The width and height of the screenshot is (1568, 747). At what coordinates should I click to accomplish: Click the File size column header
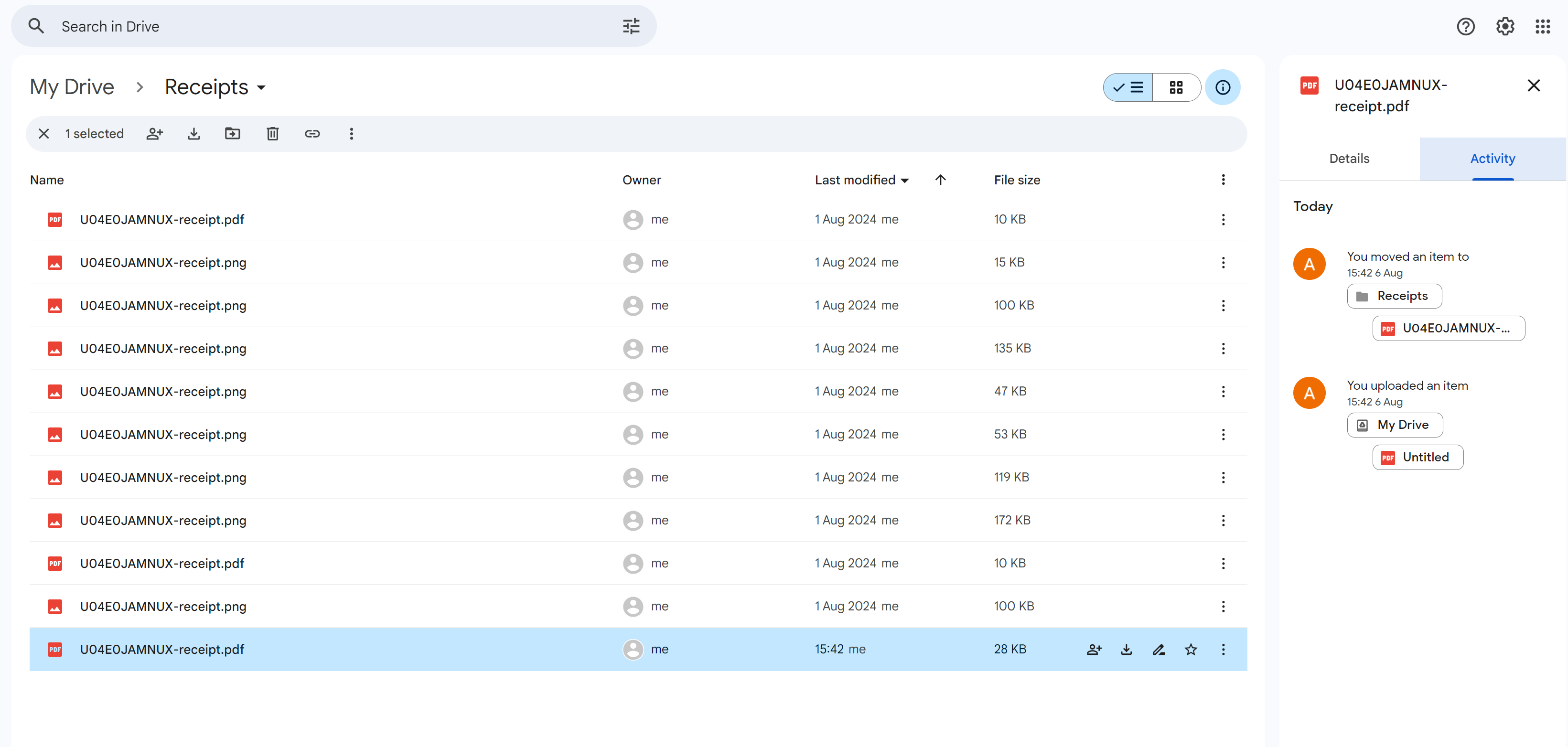1017,180
